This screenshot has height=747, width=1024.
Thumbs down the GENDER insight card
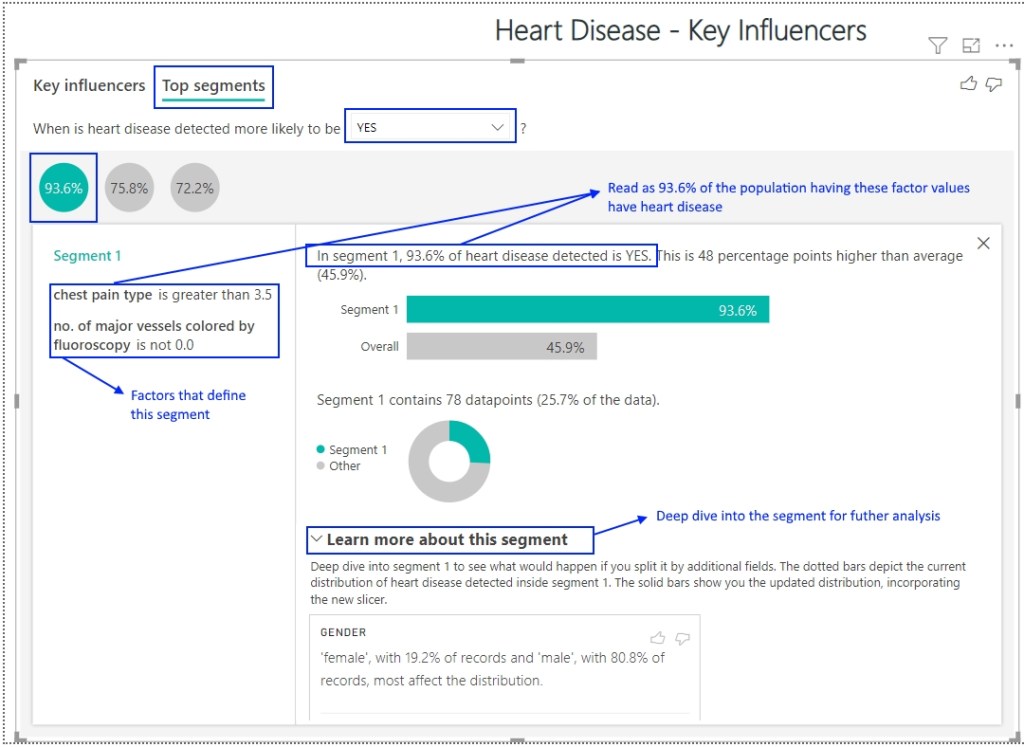click(683, 637)
